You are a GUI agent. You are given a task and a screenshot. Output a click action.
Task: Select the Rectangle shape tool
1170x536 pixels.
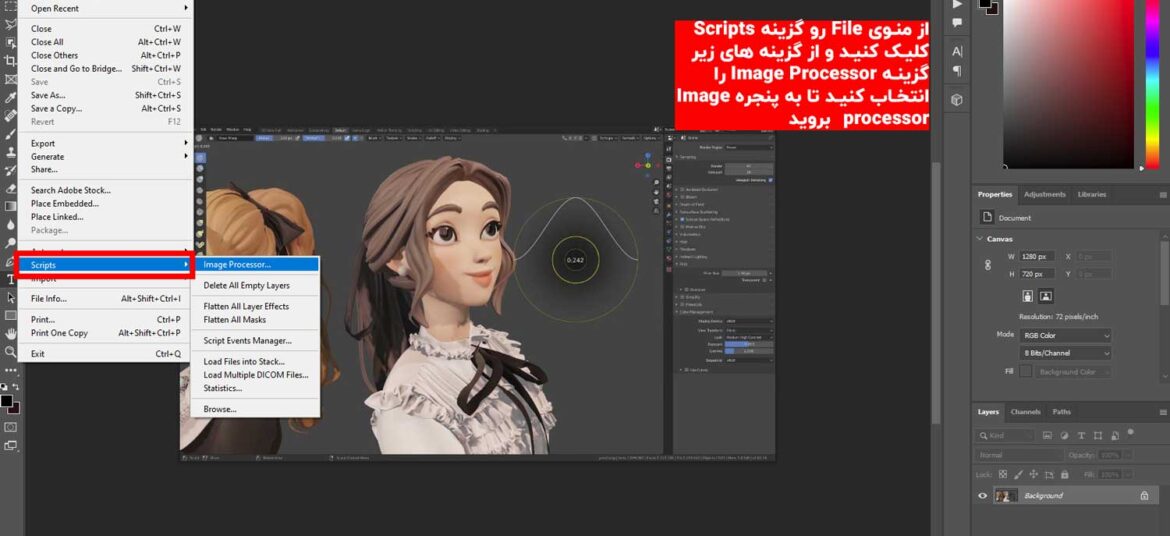coord(10,315)
